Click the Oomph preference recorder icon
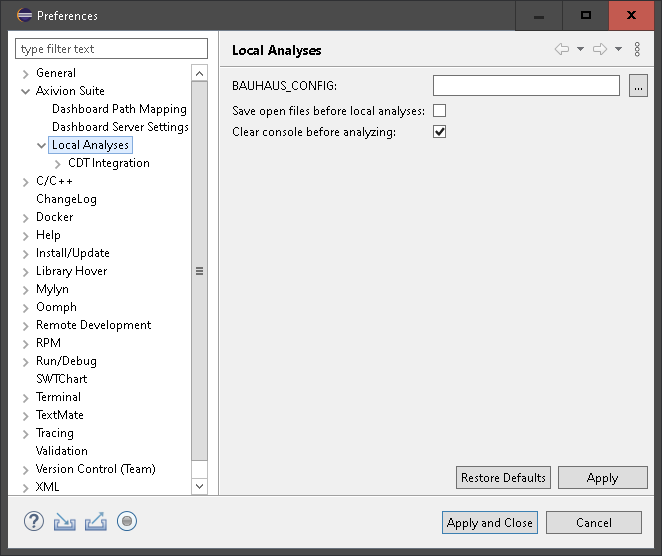 pyautogui.click(x=127, y=521)
